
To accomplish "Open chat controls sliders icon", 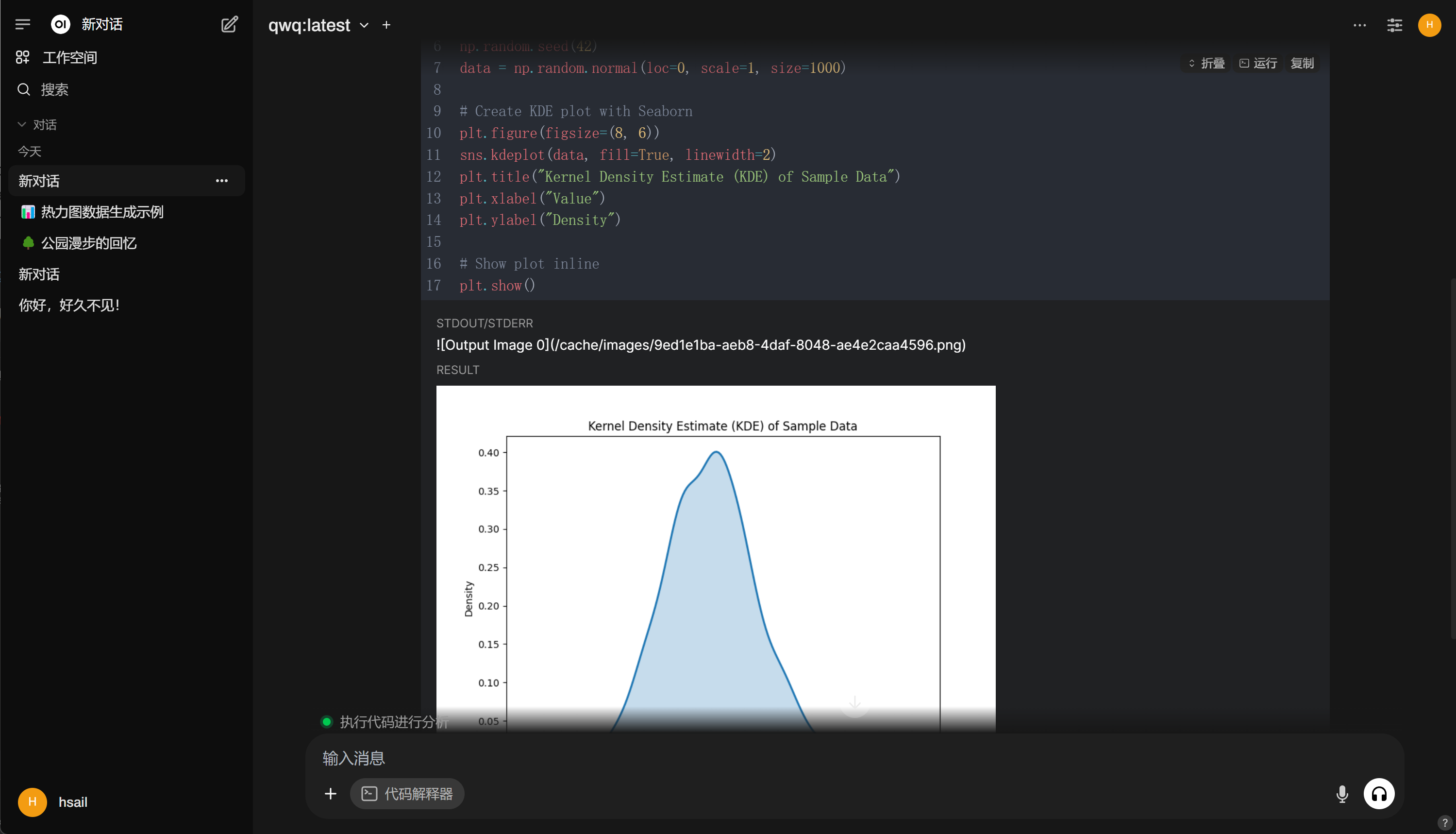I will pyautogui.click(x=1394, y=25).
